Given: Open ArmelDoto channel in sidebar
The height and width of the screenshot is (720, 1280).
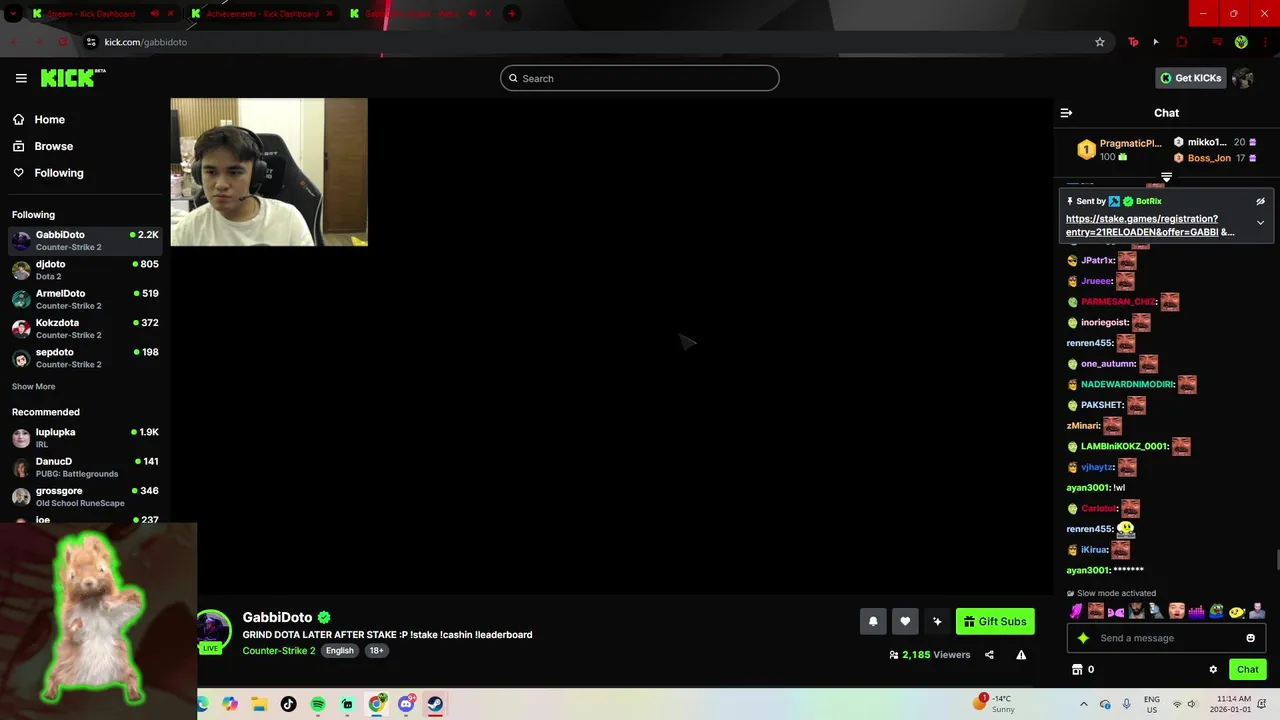Looking at the screenshot, I should [85, 299].
